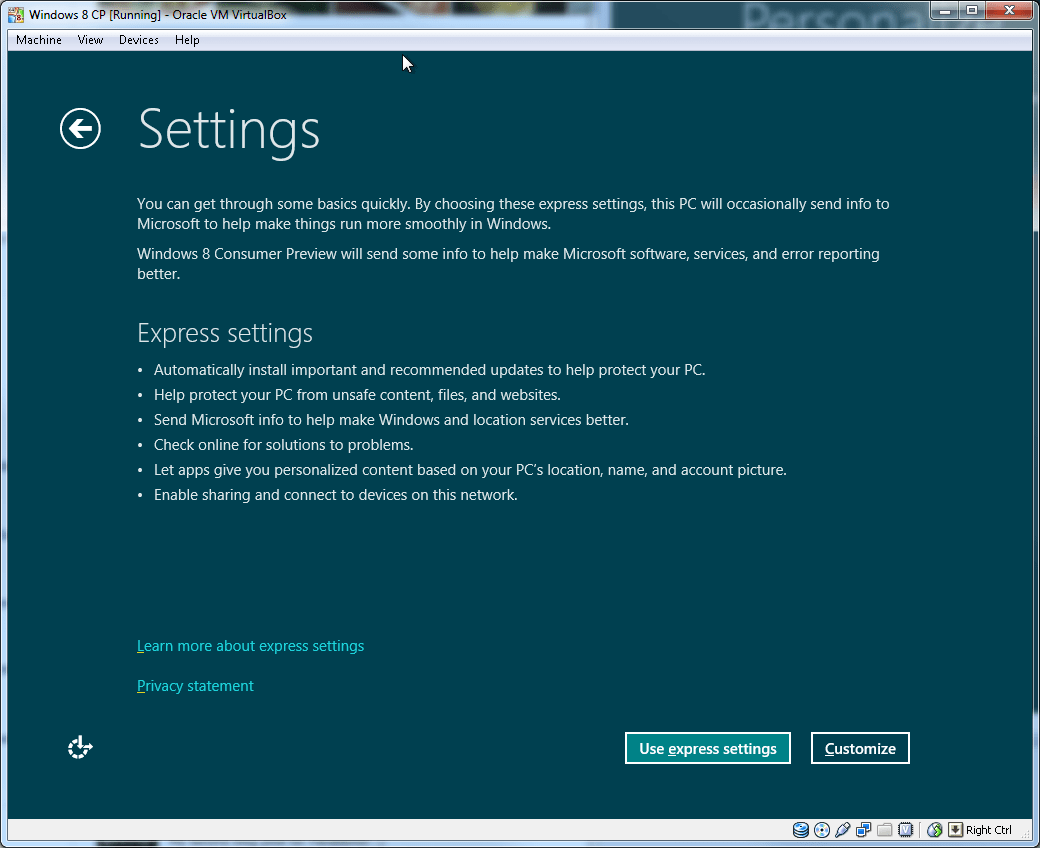Image resolution: width=1040 pixels, height=848 pixels.
Task: Click 'You can get through some basics' paragraph
Action: pos(513,214)
